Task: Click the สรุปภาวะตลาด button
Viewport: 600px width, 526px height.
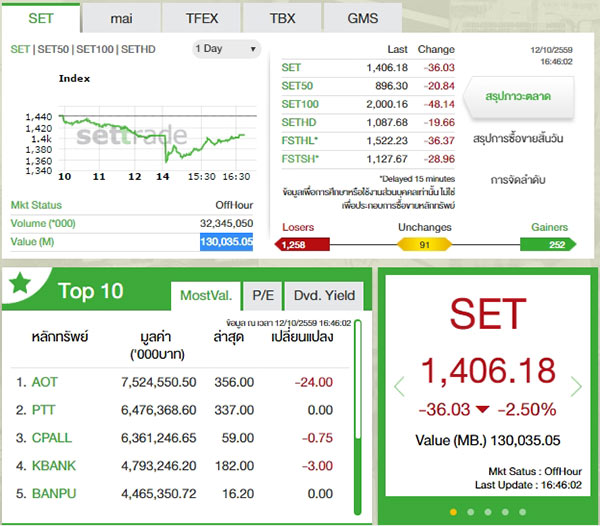Action: pos(518,96)
